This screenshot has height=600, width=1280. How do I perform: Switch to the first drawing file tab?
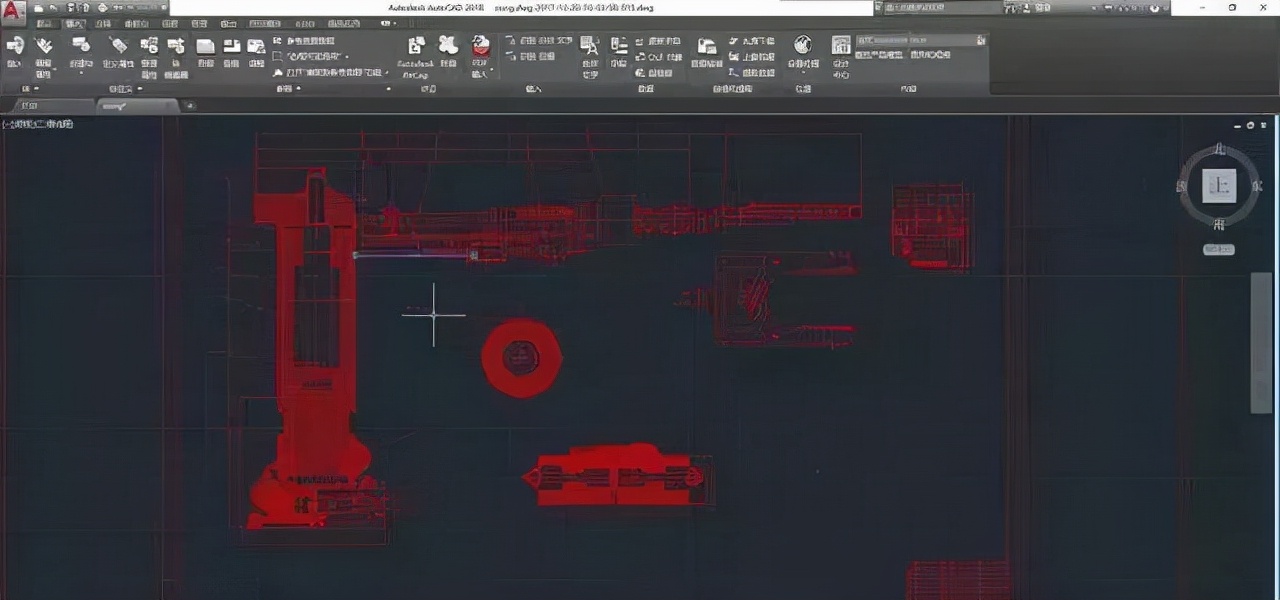tap(30, 105)
